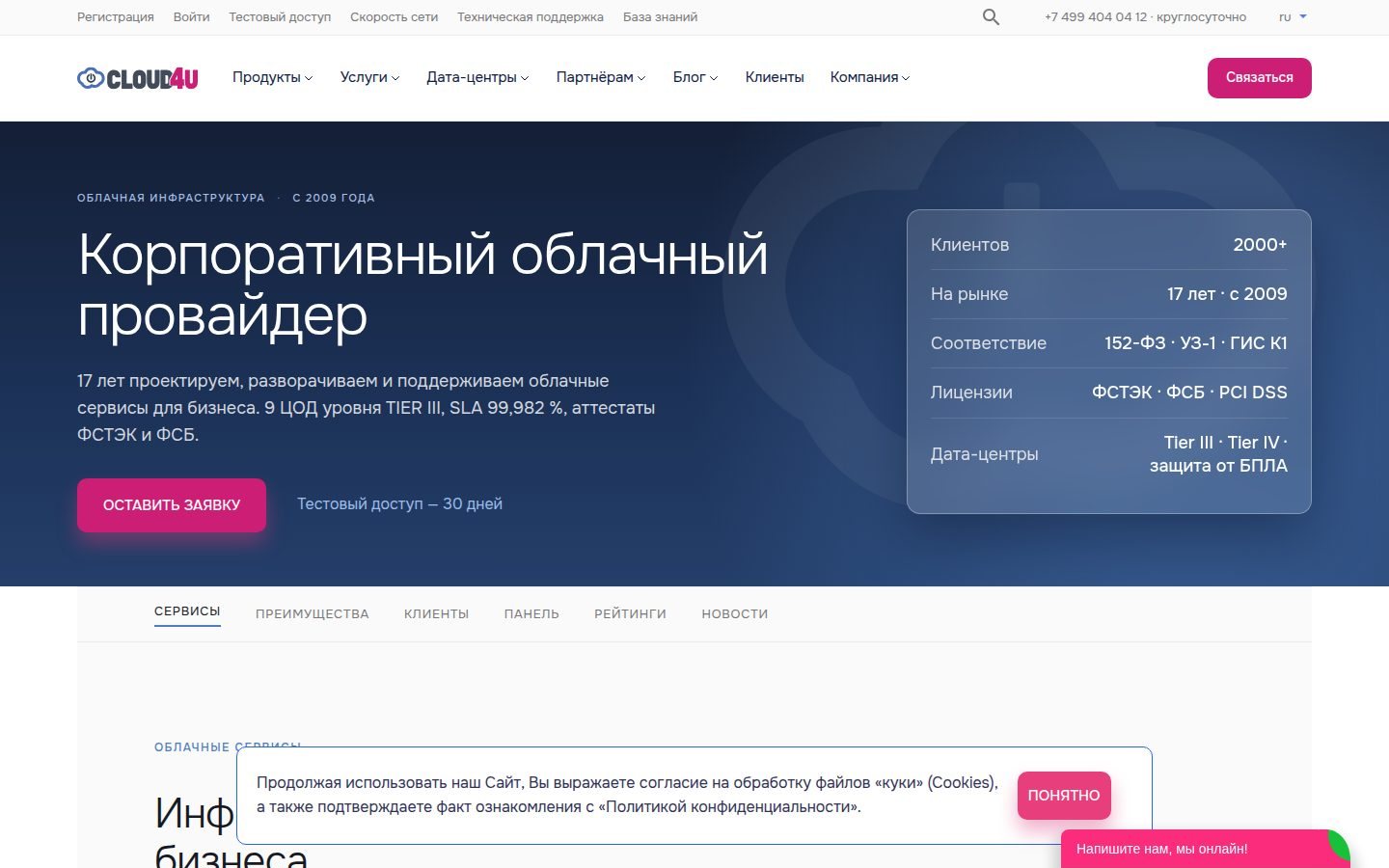Expand the Блог menu
The height and width of the screenshot is (868, 1389).
point(695,77)
